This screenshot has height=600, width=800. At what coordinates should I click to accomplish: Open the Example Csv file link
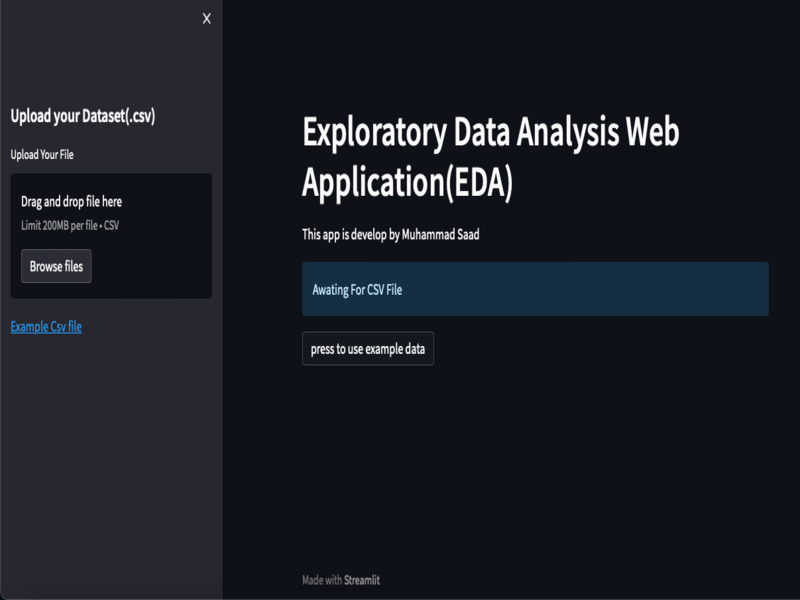click(46, 327)
